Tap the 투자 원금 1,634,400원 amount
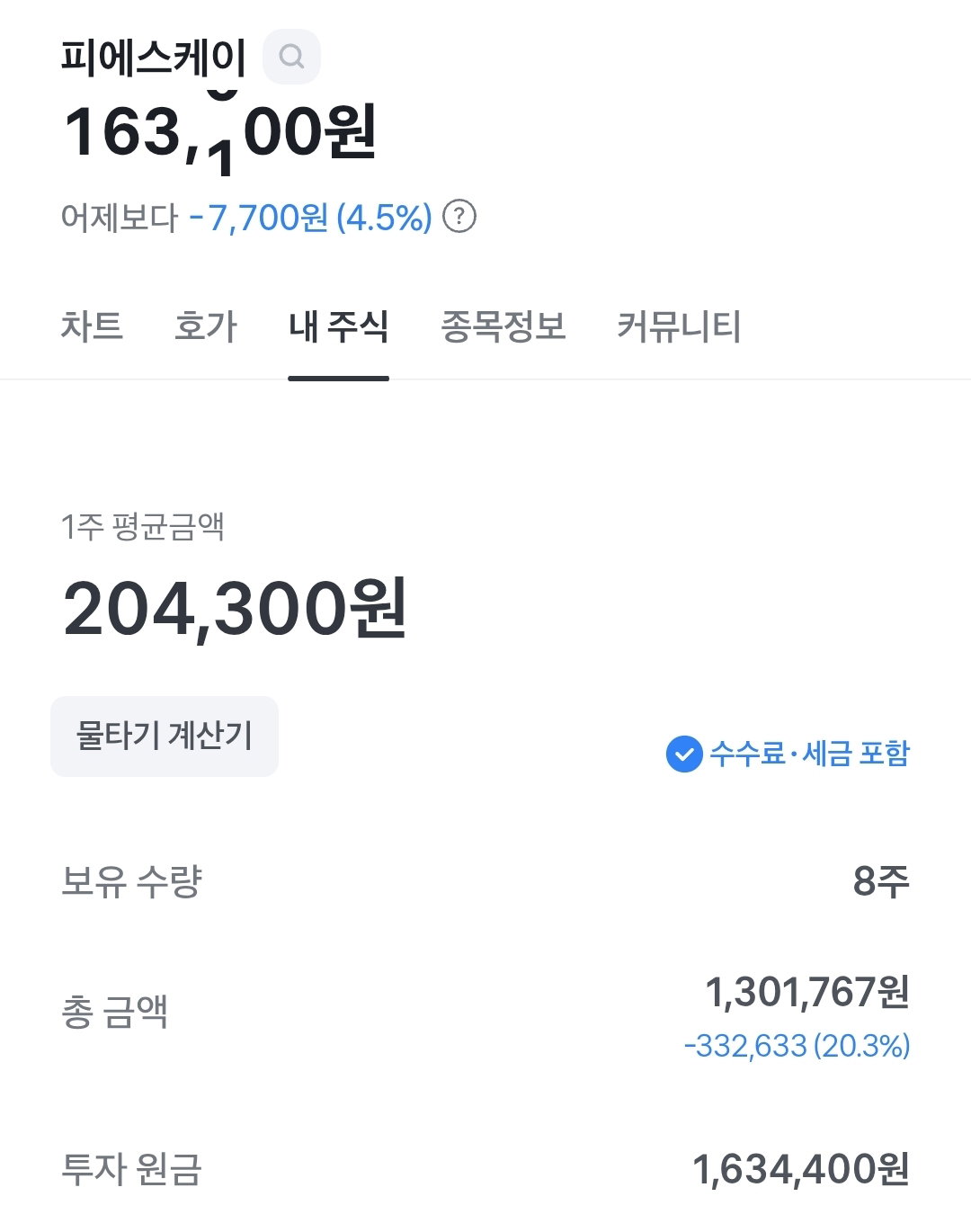 (x=801, y=1169)
